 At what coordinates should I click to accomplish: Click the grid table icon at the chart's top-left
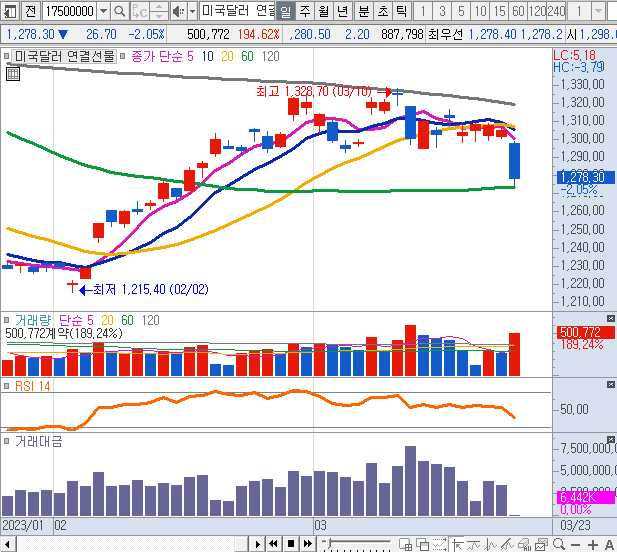tap(12, 73)
